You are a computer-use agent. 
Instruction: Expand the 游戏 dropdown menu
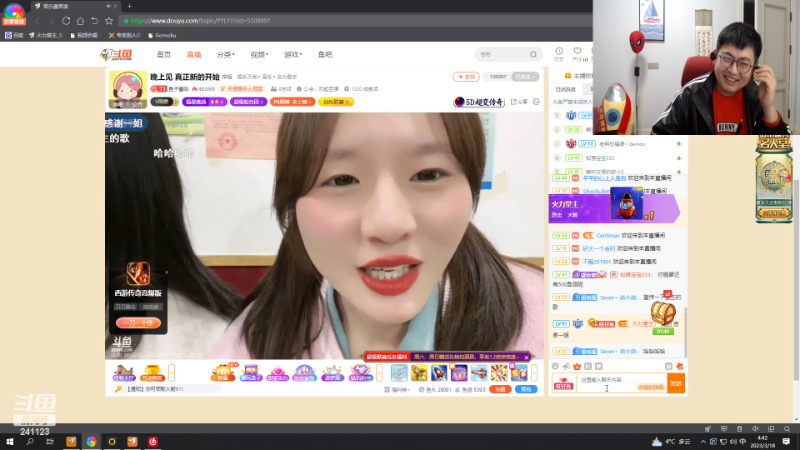[293, 55]
